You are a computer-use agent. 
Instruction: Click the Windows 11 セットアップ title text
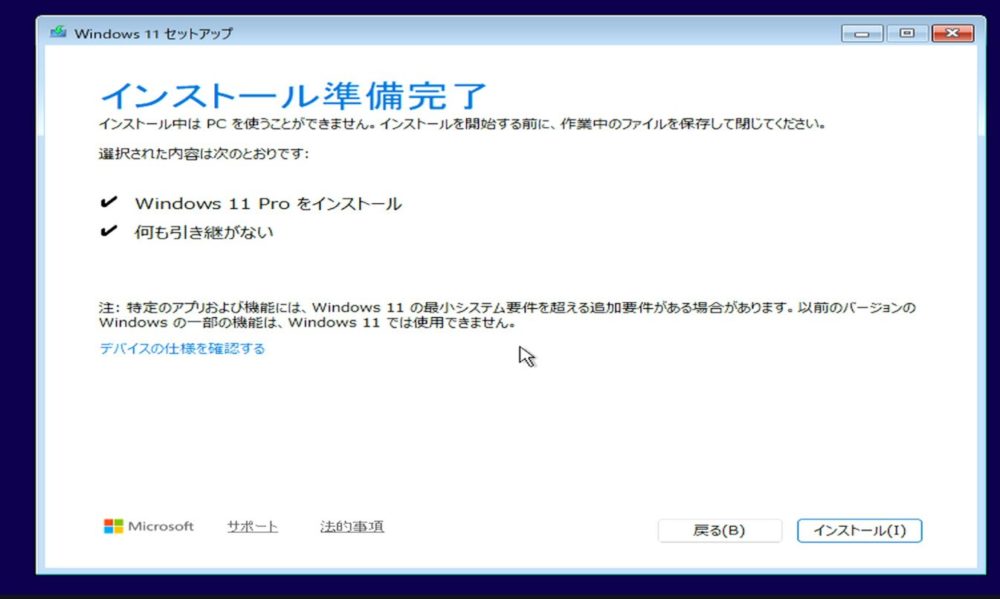[x=154, y=33]
